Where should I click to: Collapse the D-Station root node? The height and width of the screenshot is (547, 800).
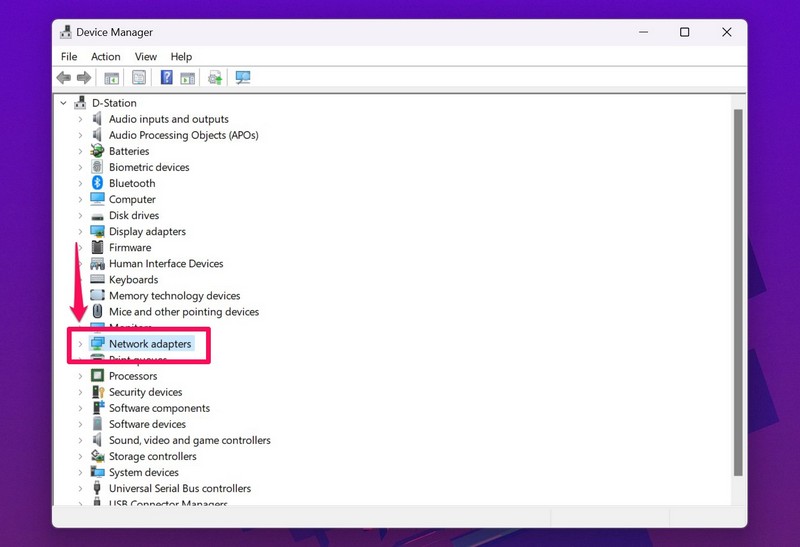click(x=64, y=103)
